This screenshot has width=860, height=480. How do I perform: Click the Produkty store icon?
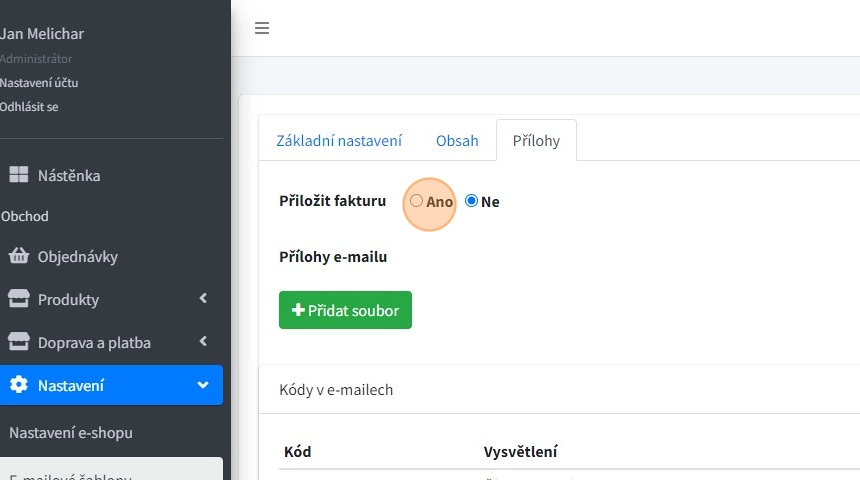point(19,299)
